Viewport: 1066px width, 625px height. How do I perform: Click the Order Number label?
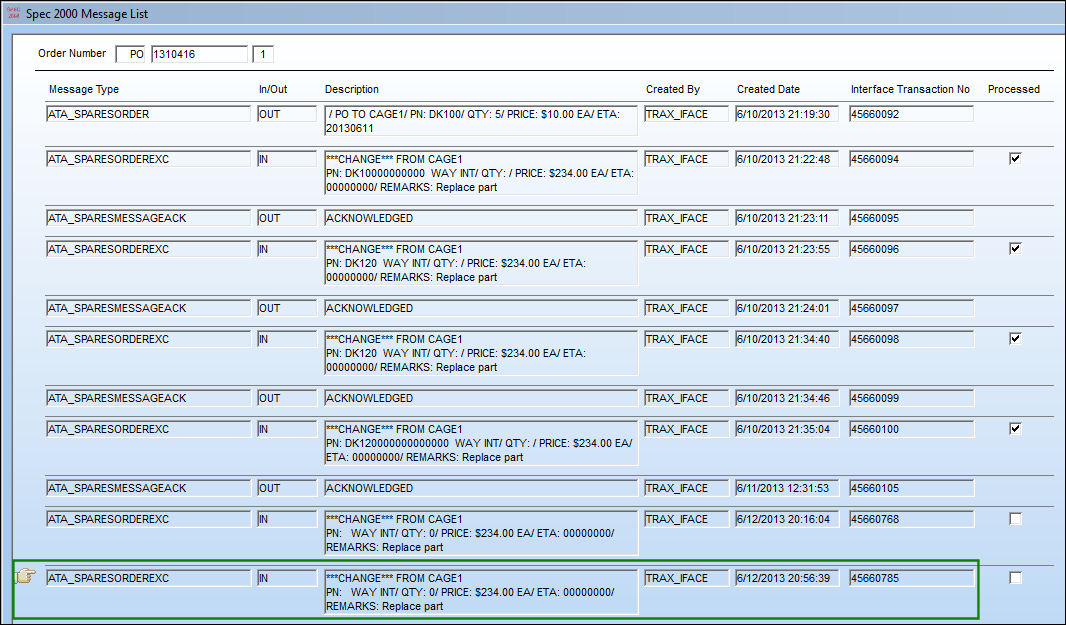[x=72, y=53]
